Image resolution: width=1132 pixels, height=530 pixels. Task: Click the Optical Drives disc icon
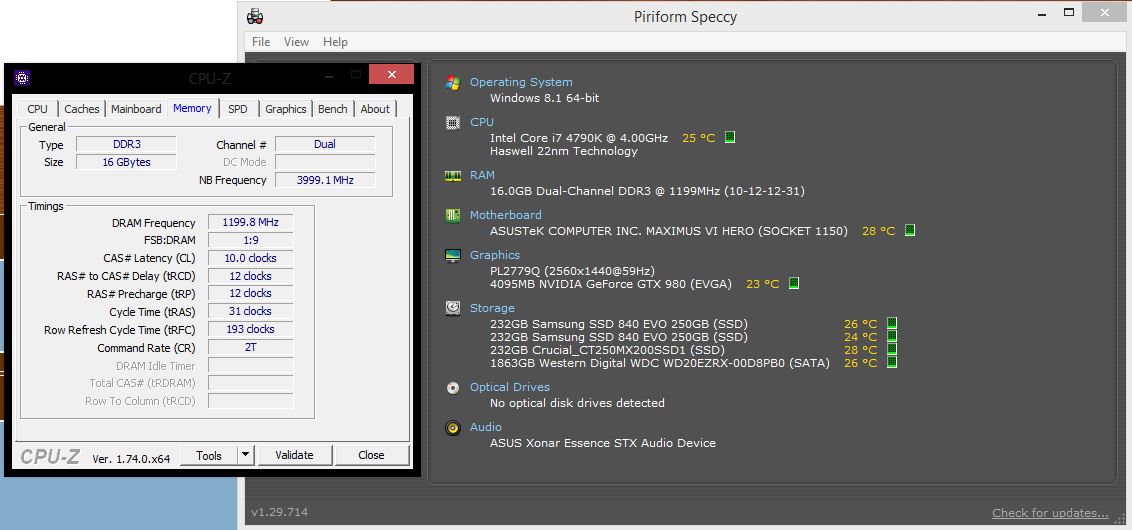[x=453, y=388]
